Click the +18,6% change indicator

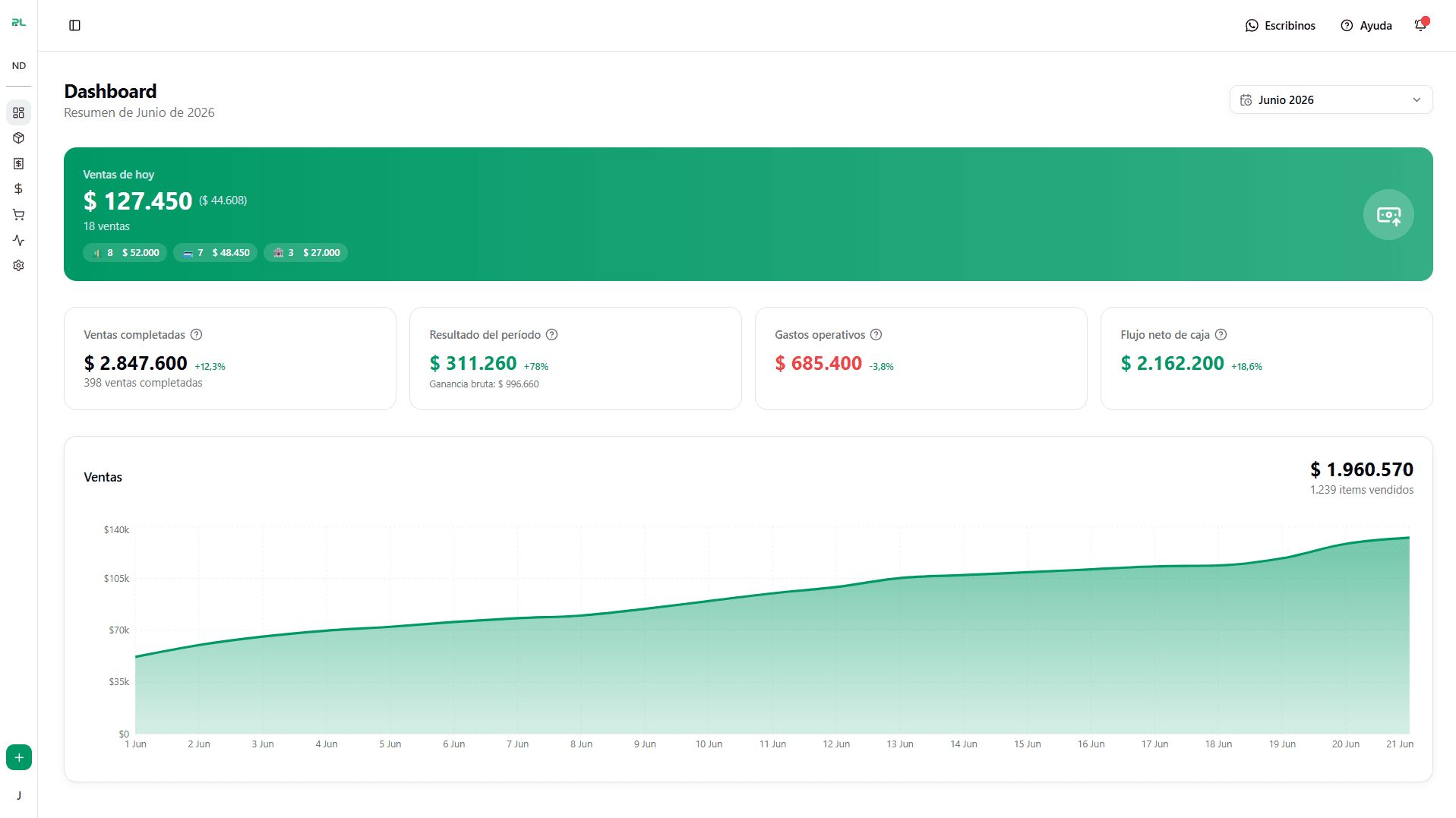tap(1246, 367)
